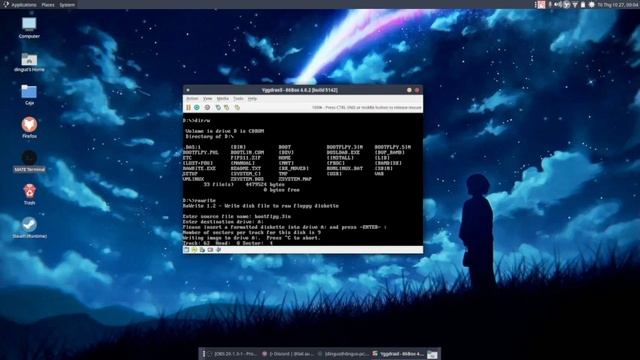The image size is (640, 360).
Task: Click the red tray icon in top panel
Action: (542, 4)
